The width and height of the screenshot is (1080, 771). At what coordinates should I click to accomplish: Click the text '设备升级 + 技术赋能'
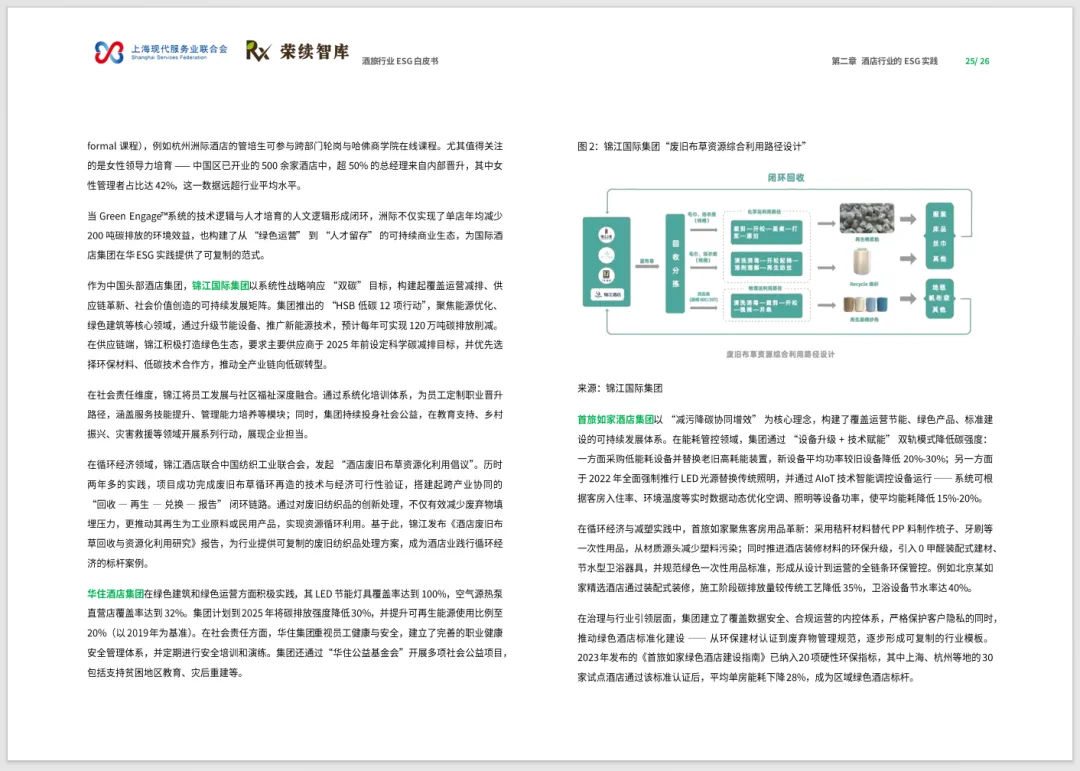pos(842,440)
